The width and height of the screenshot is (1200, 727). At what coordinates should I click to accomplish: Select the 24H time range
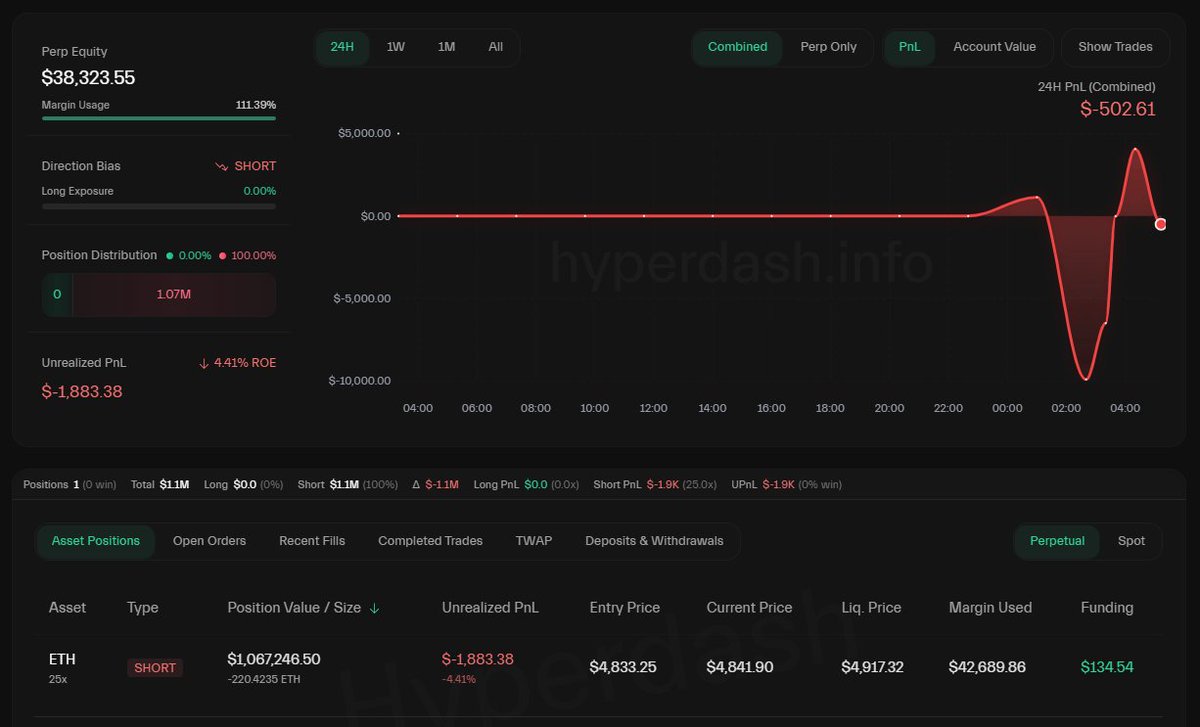(343, 47)
